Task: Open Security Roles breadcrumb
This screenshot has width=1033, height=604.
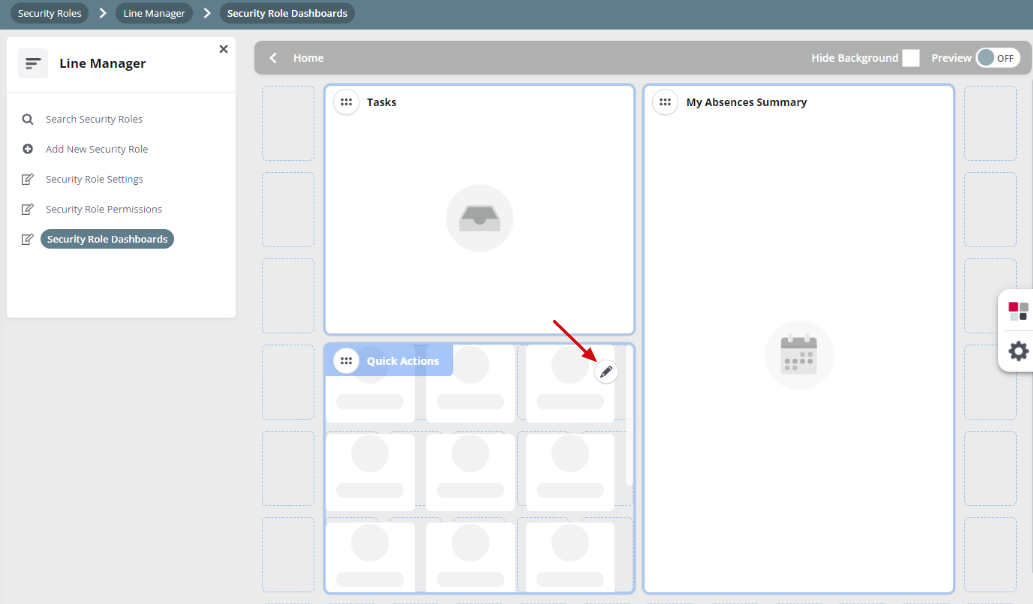Action: pos(49,14)
